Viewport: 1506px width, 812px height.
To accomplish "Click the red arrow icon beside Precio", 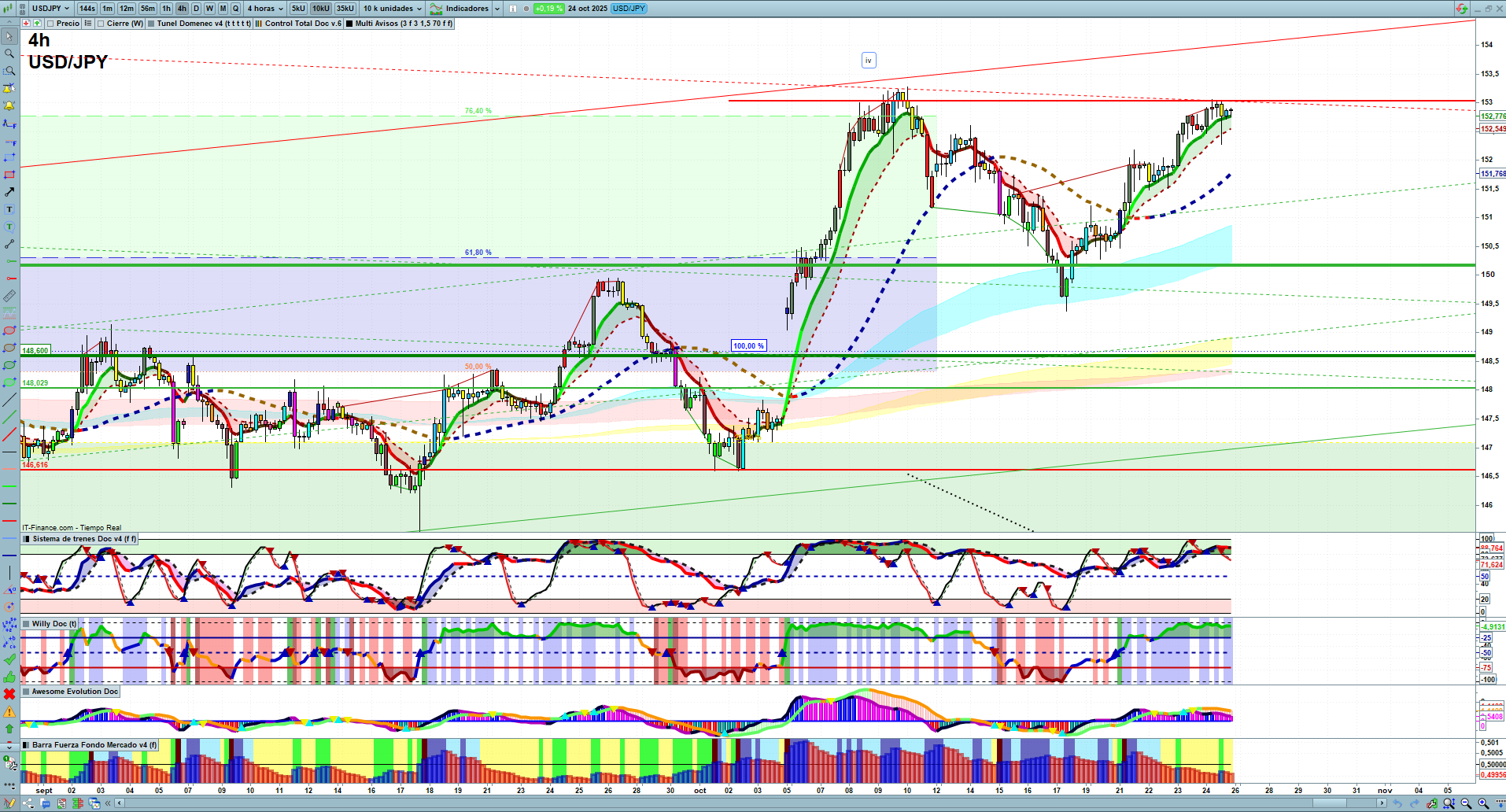I will [27, 24].
